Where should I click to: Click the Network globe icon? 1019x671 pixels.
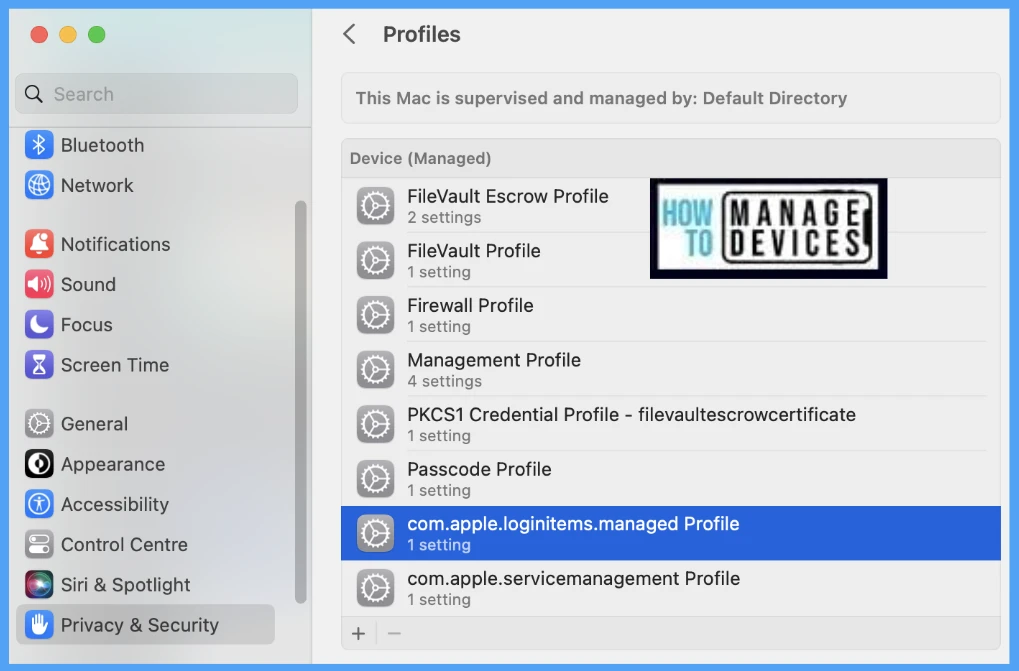click(x=39, y=185)
